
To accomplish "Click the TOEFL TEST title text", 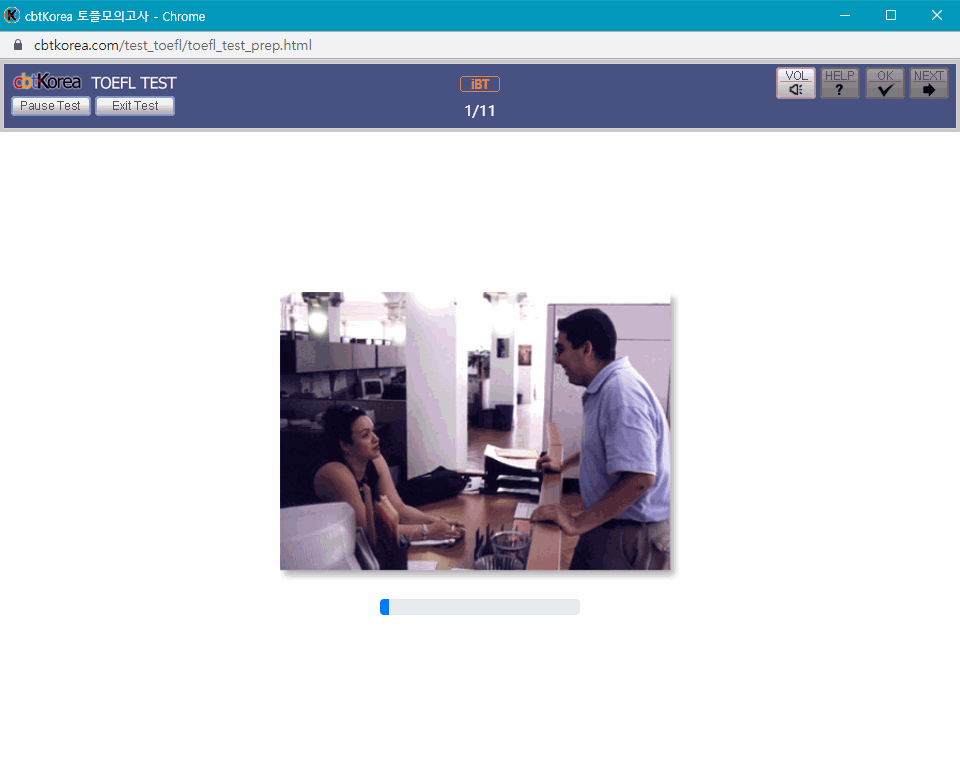I will tap(134, 83).
